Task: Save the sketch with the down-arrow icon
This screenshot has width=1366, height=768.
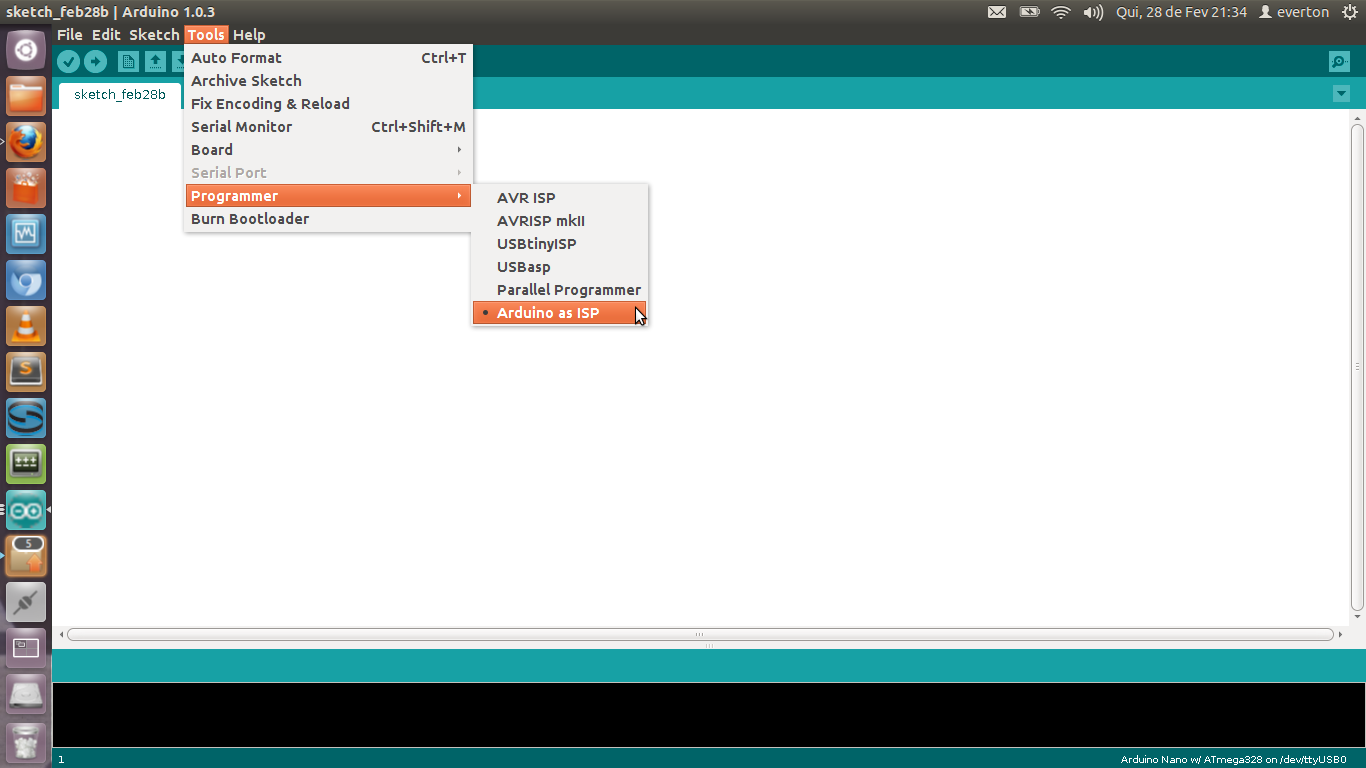Action: pos(183,61)
